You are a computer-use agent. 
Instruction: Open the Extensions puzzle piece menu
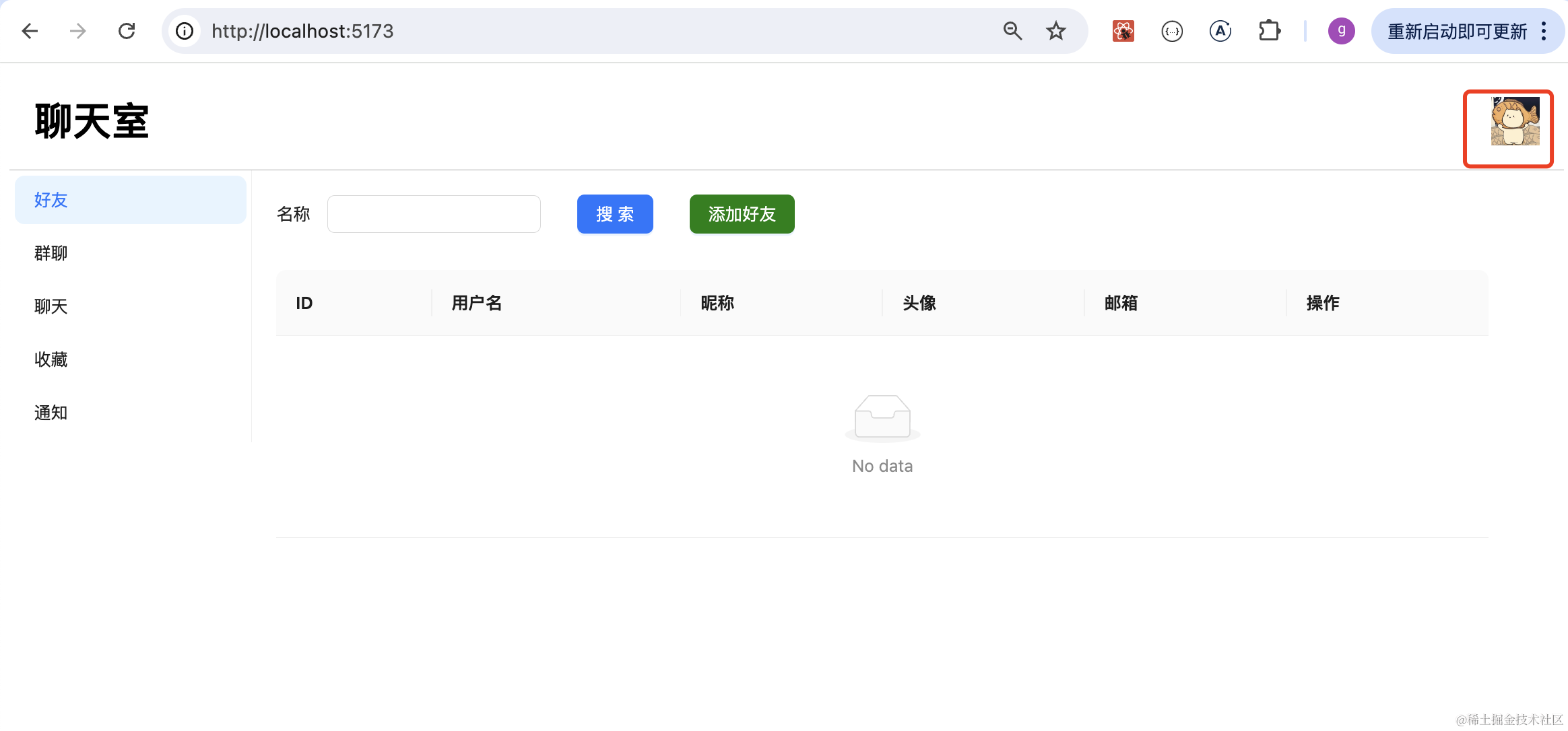pyautogui.click(x=1270, y=31)
